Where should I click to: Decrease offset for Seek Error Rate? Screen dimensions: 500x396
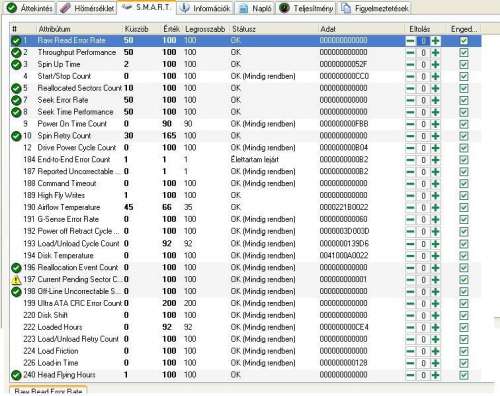point(411,100)
